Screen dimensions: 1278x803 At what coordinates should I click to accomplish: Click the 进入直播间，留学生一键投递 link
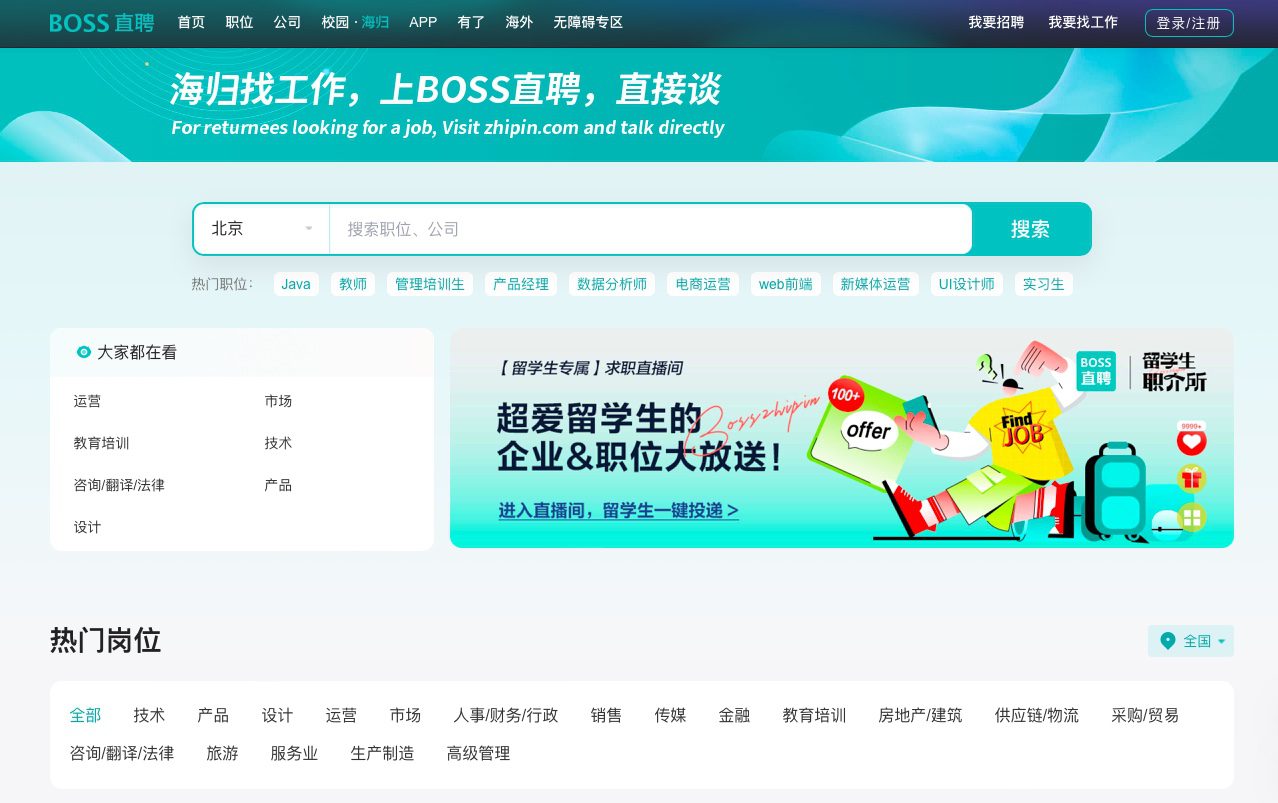pos(618,510)
